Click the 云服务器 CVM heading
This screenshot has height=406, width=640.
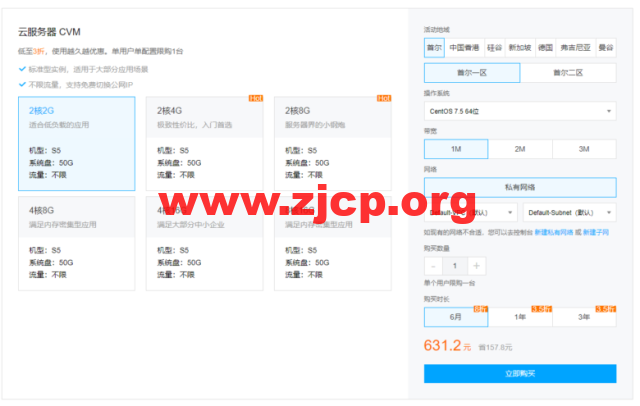[49, 32]
